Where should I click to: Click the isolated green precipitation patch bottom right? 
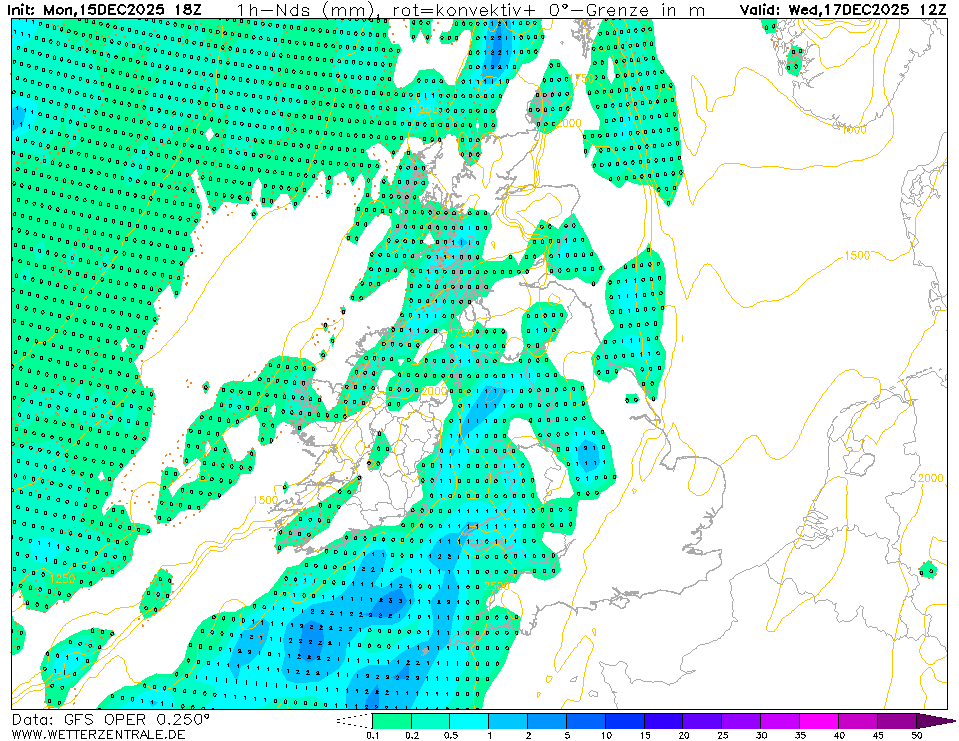928,570
